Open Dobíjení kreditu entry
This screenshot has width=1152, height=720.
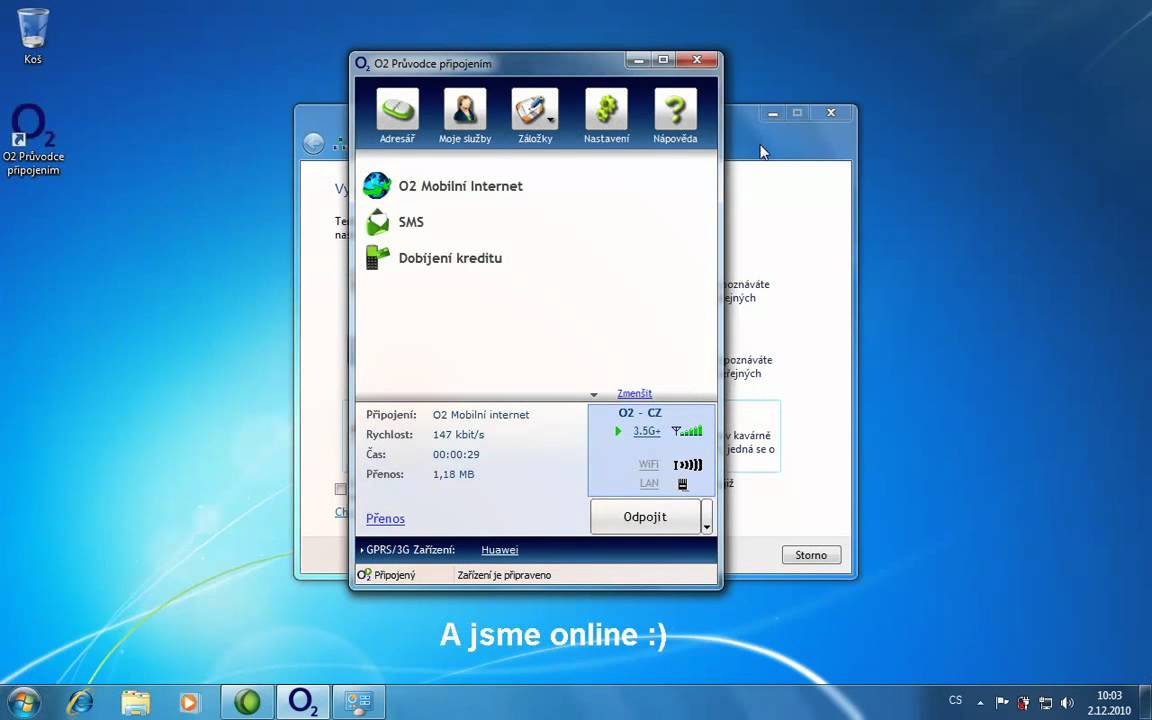click(433, 258)
